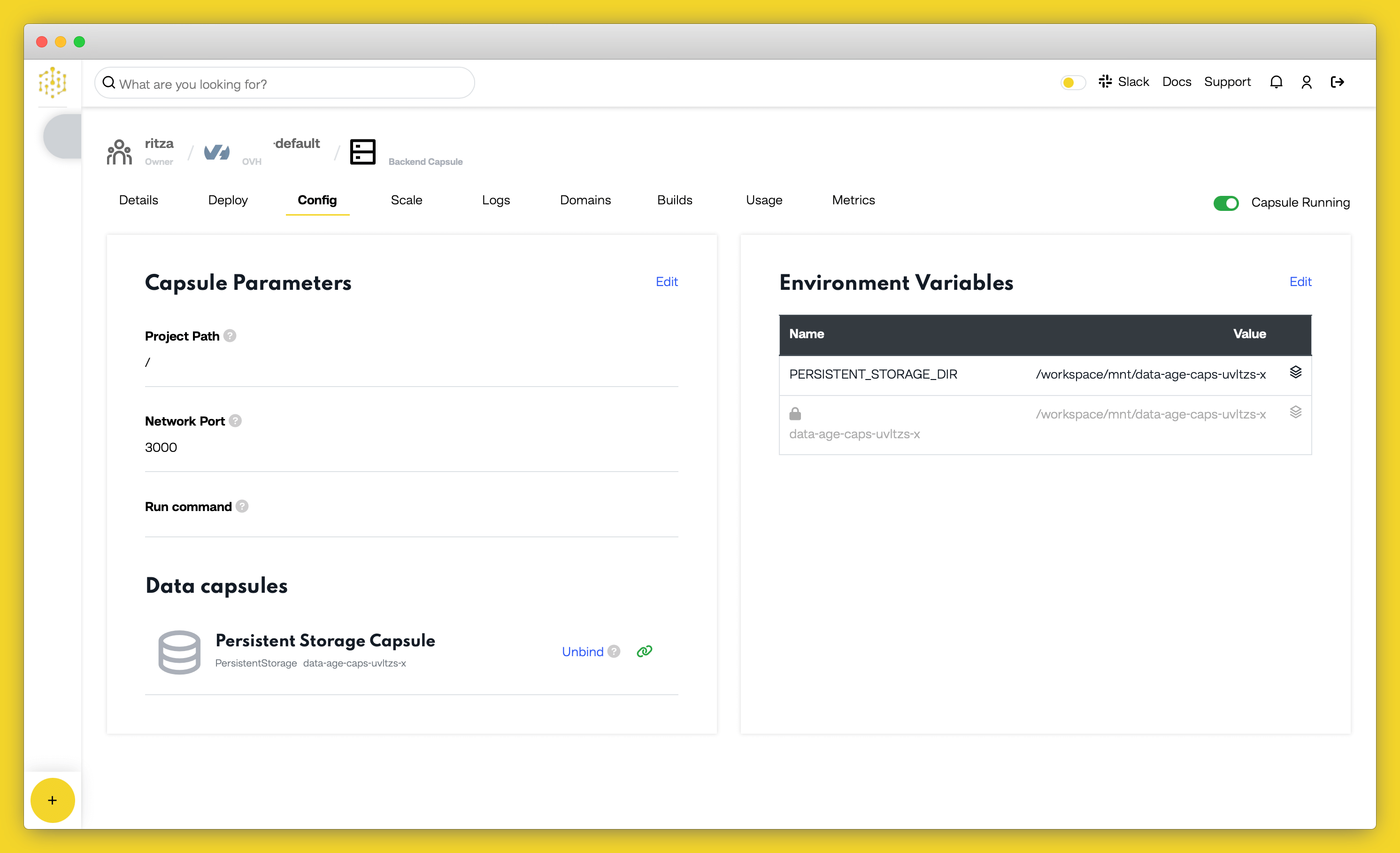Click the search input field
Screen dimensions: 1400x853
pos(284,83)
